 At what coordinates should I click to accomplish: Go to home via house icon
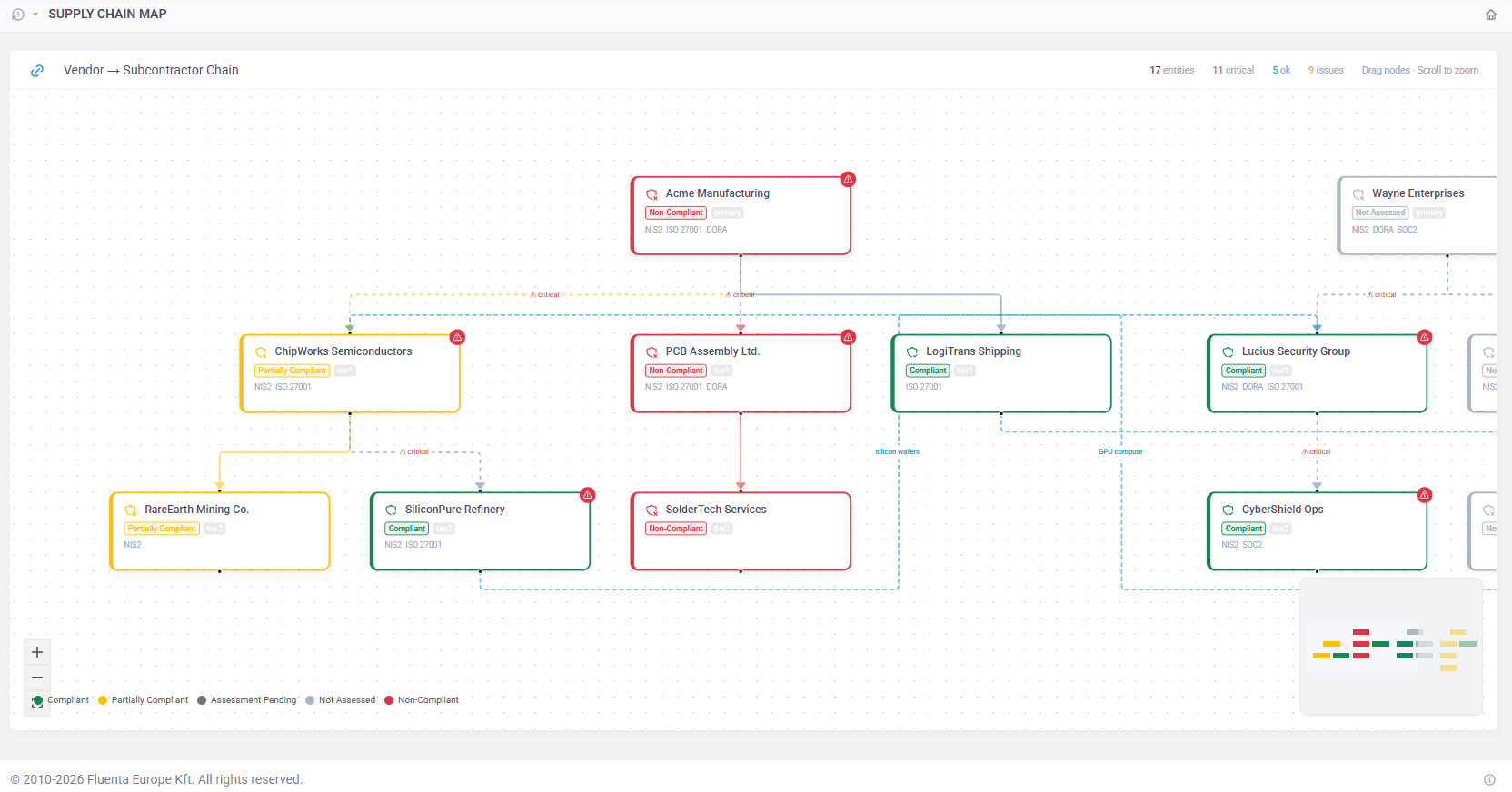pos(1491,15)
